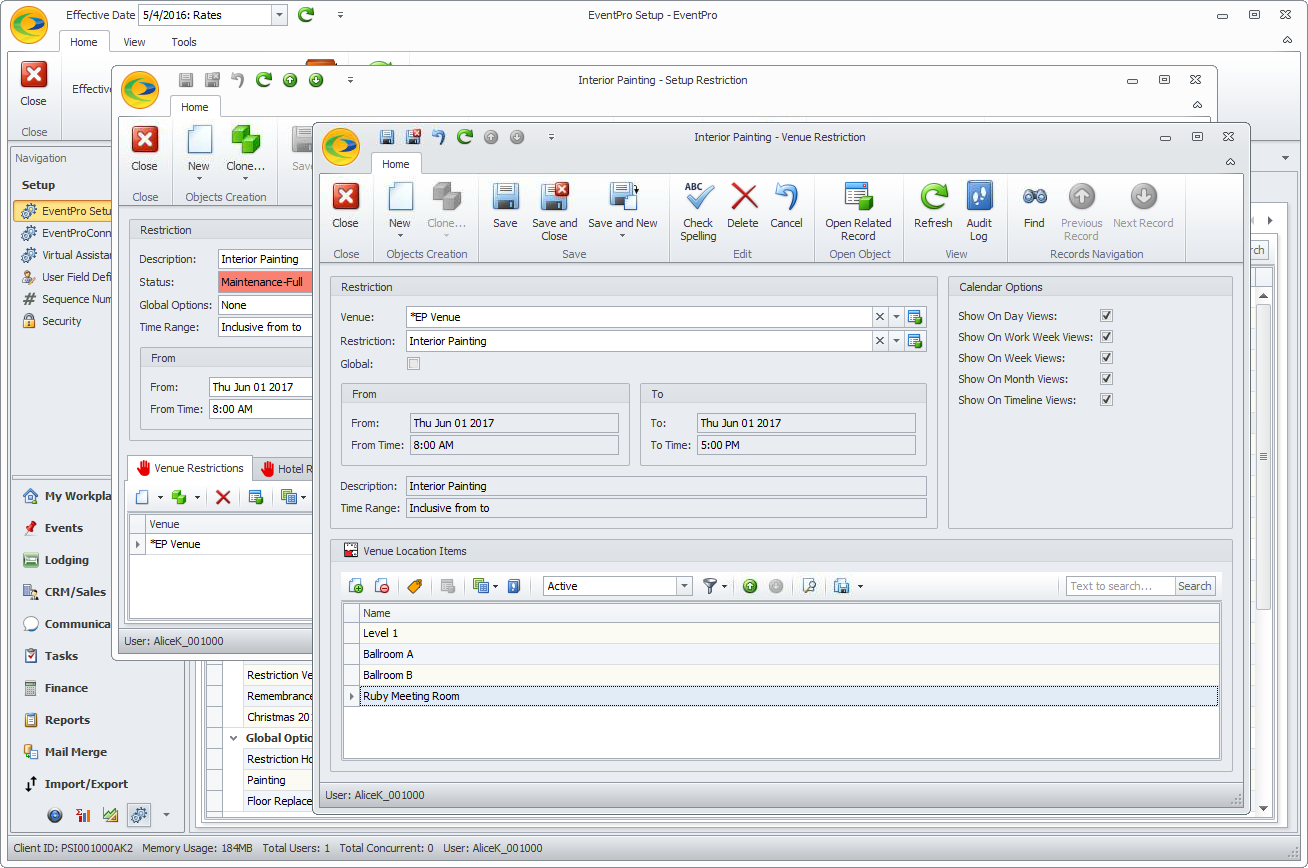1308x868 pixels.
Task: Click the Venue field lookup icon
Action: [914, 317]
